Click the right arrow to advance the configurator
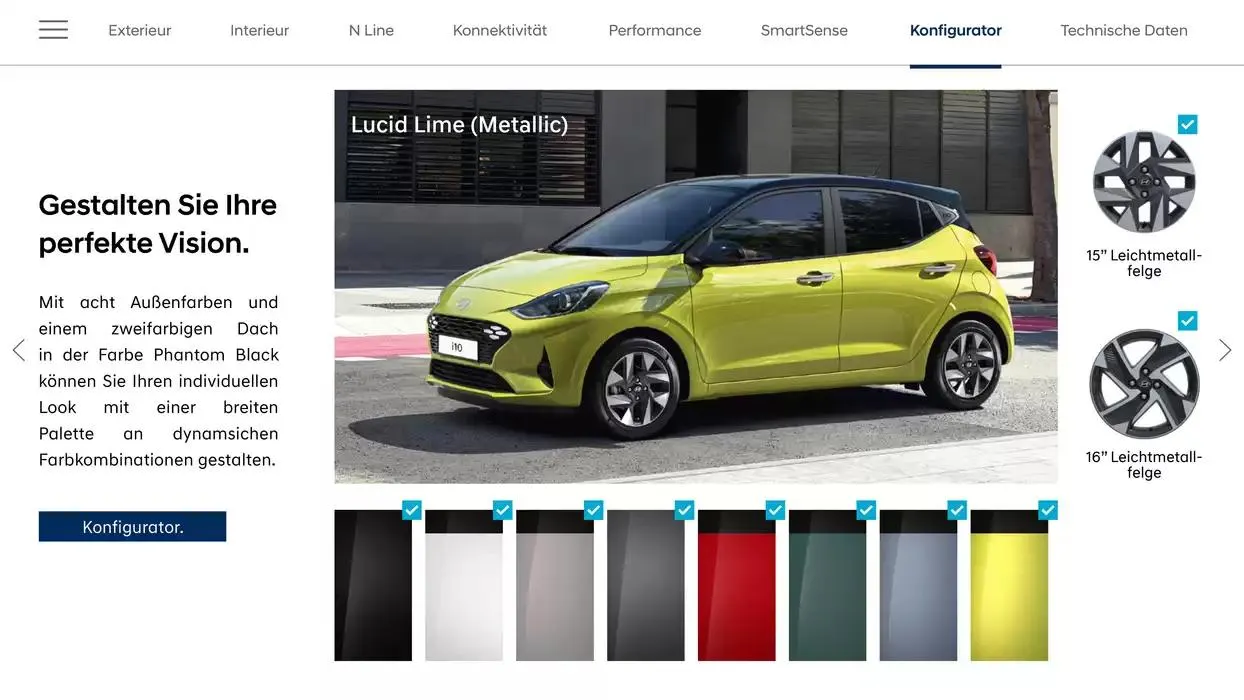 click(1225, 350)
